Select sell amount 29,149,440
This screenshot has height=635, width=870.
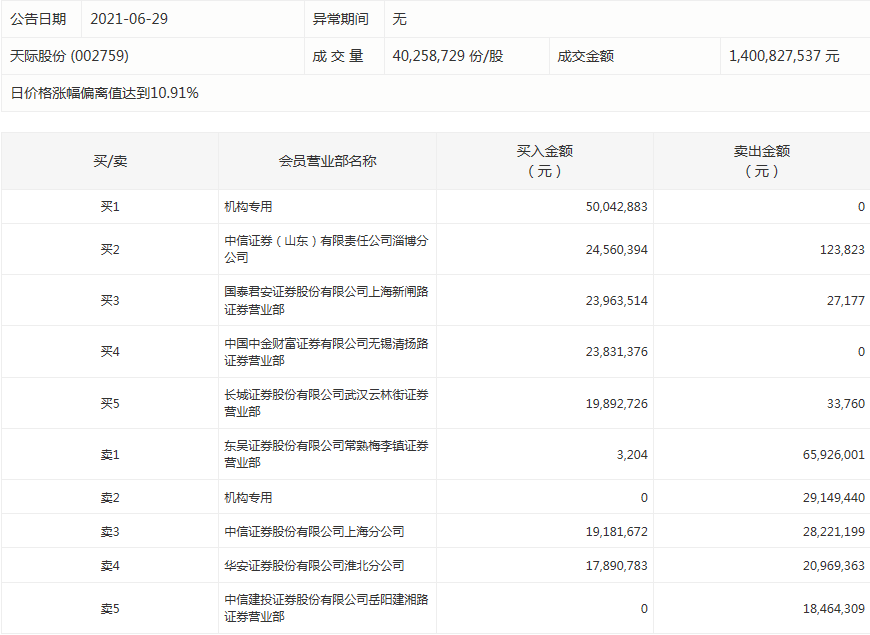click(833, 498)
